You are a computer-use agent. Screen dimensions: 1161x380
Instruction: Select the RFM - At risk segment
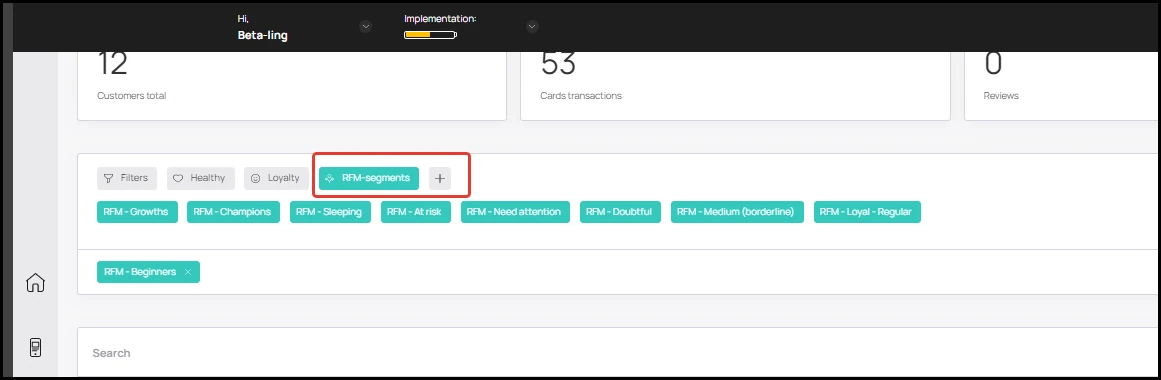tap(416, 212)
